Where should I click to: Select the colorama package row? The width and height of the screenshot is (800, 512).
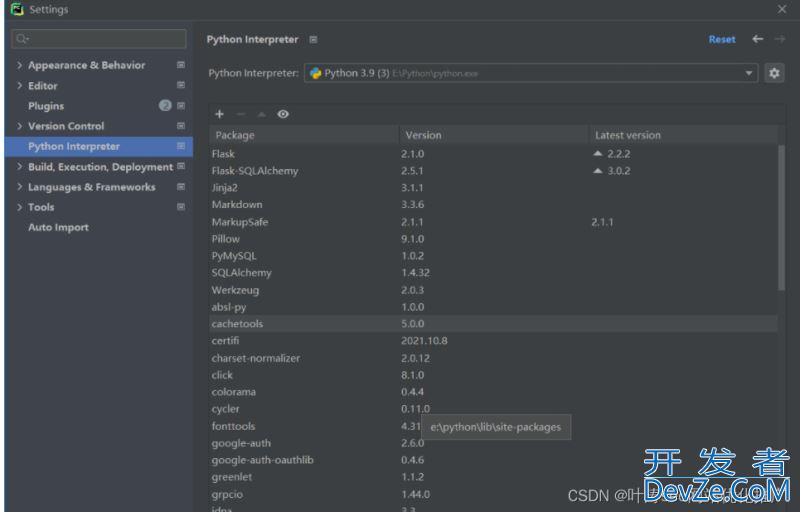pyautogui.click(x=493, y=392)
